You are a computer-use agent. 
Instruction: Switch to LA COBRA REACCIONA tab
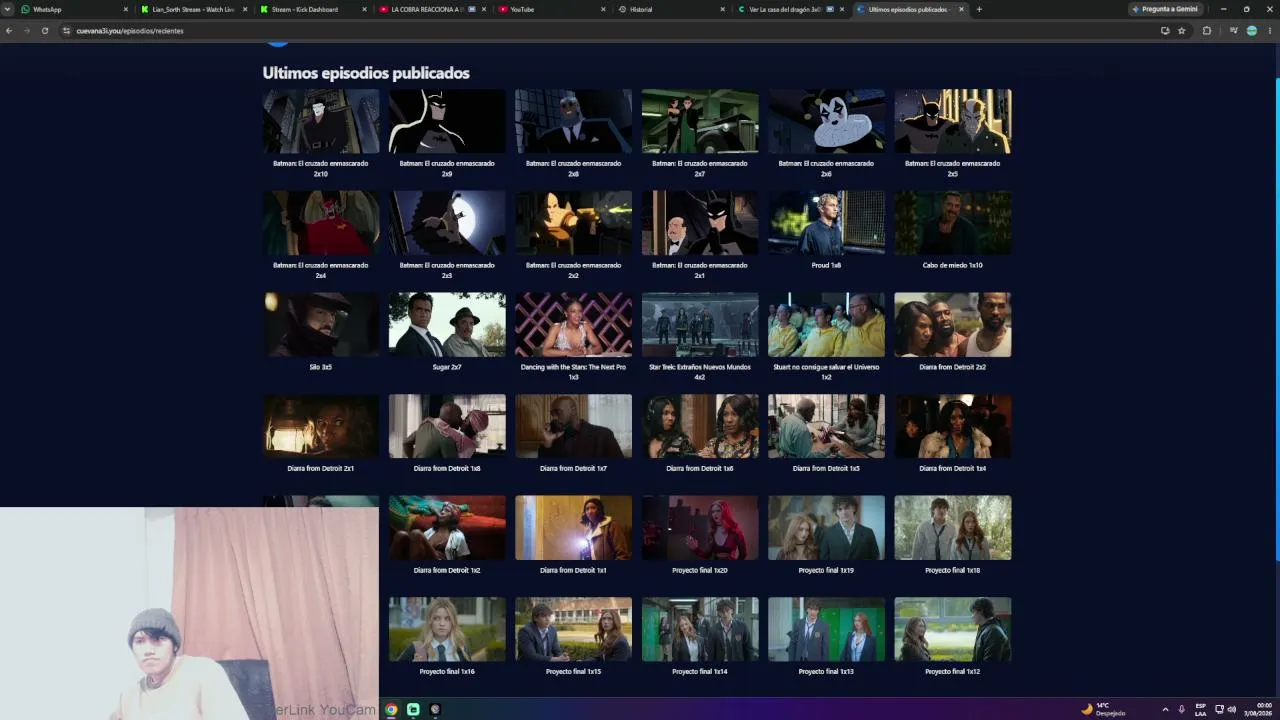click(433, 9)
